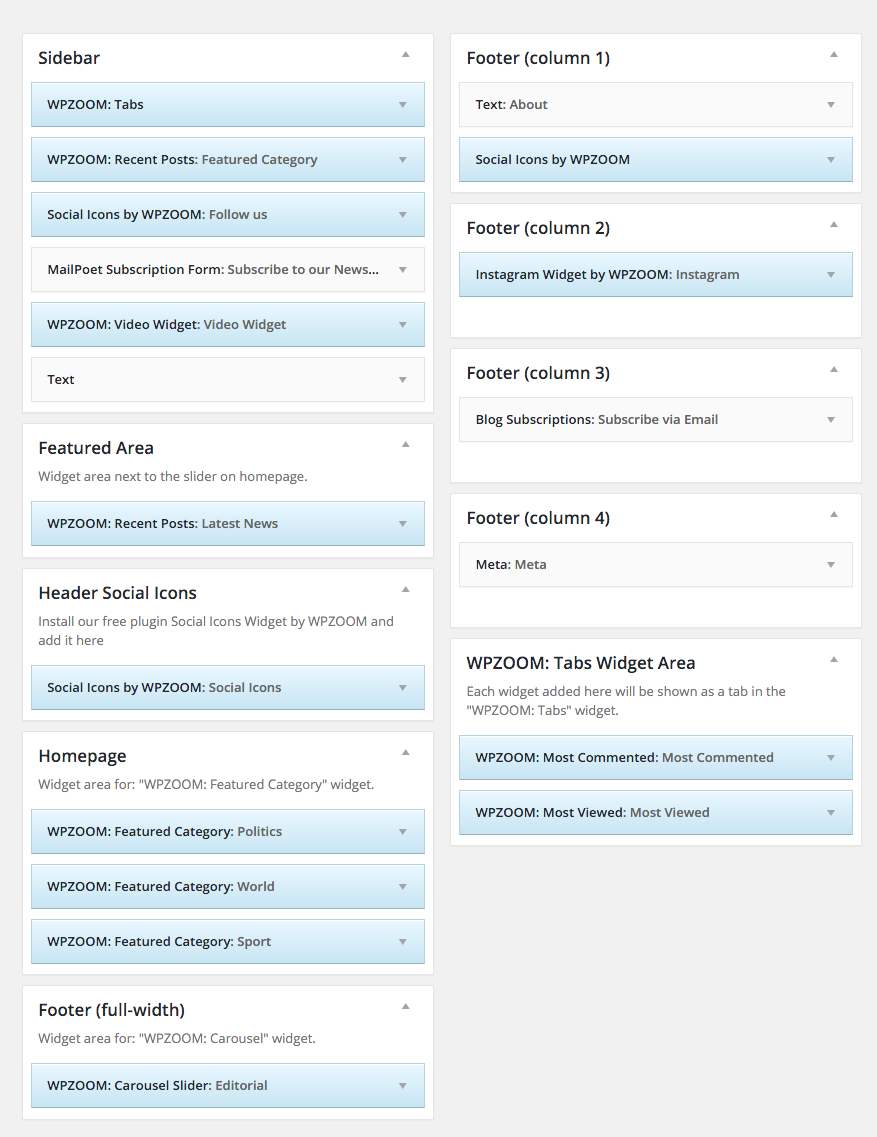Screen dimensions: 877x1137
Task: Click the "WPZOOM: Tabs Widget Area" heading
Action: tap(581, 663)
